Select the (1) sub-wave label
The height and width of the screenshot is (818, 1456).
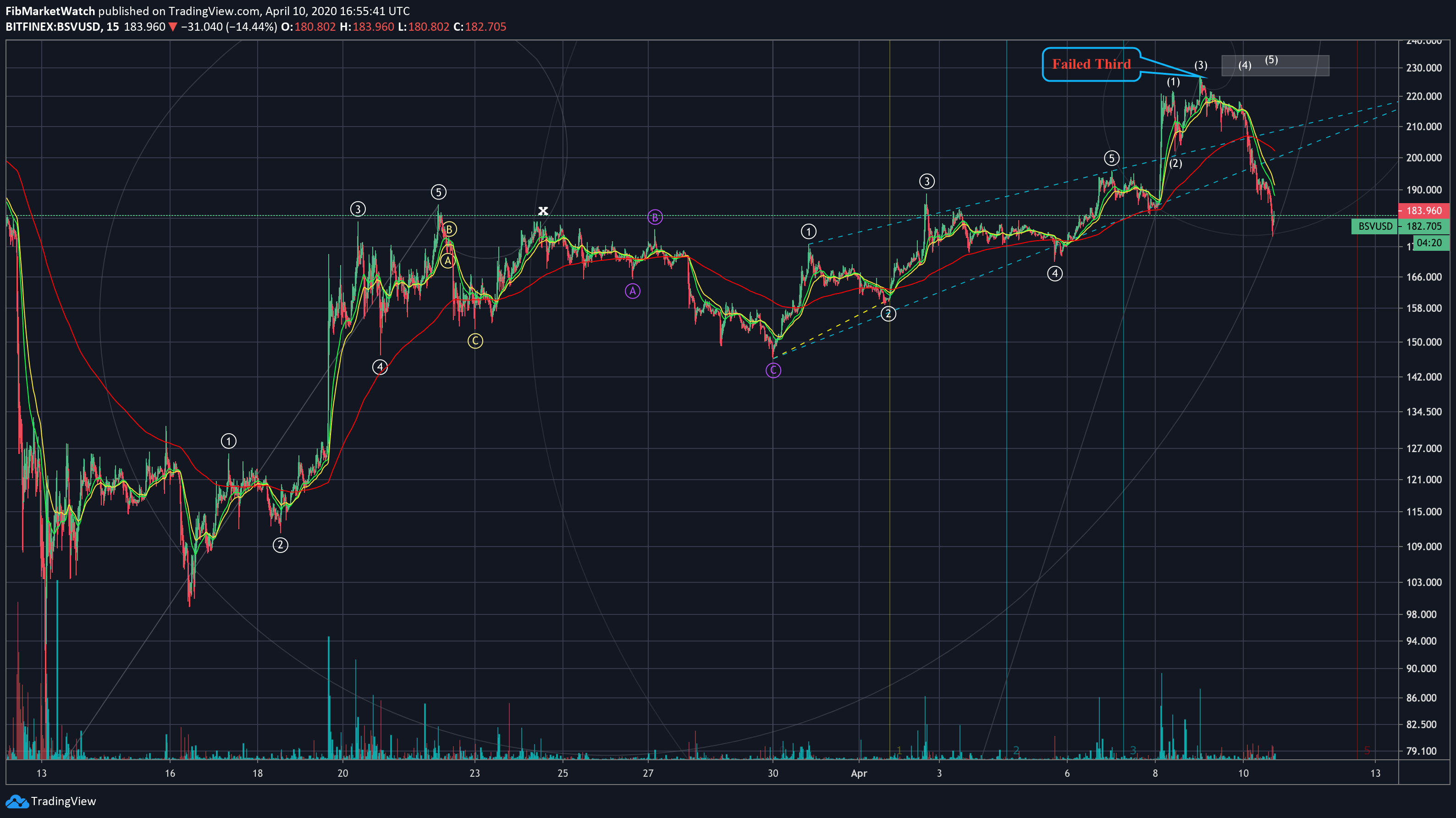click(1174, 82)
